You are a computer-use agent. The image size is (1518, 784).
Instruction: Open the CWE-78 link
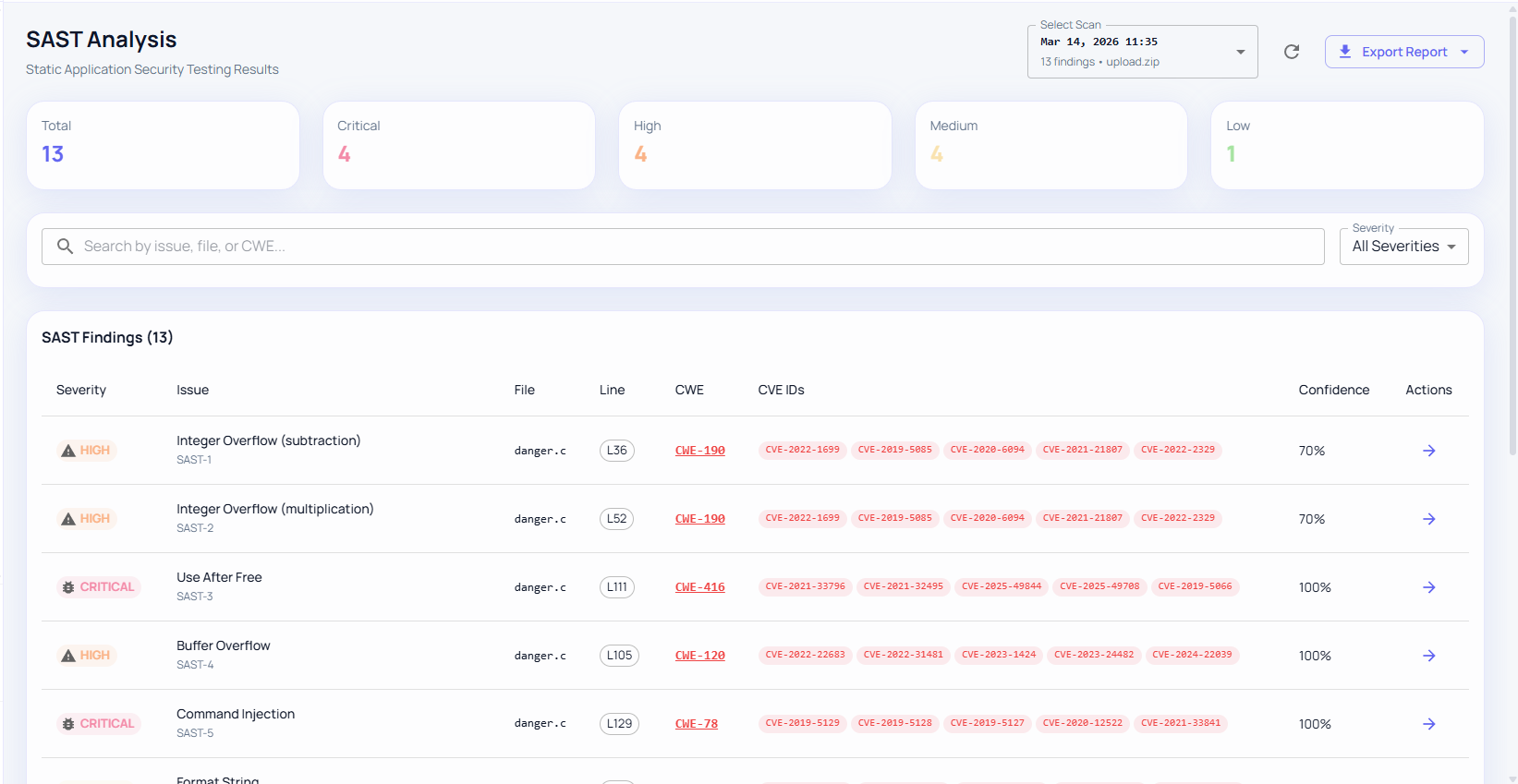(696, 724)
